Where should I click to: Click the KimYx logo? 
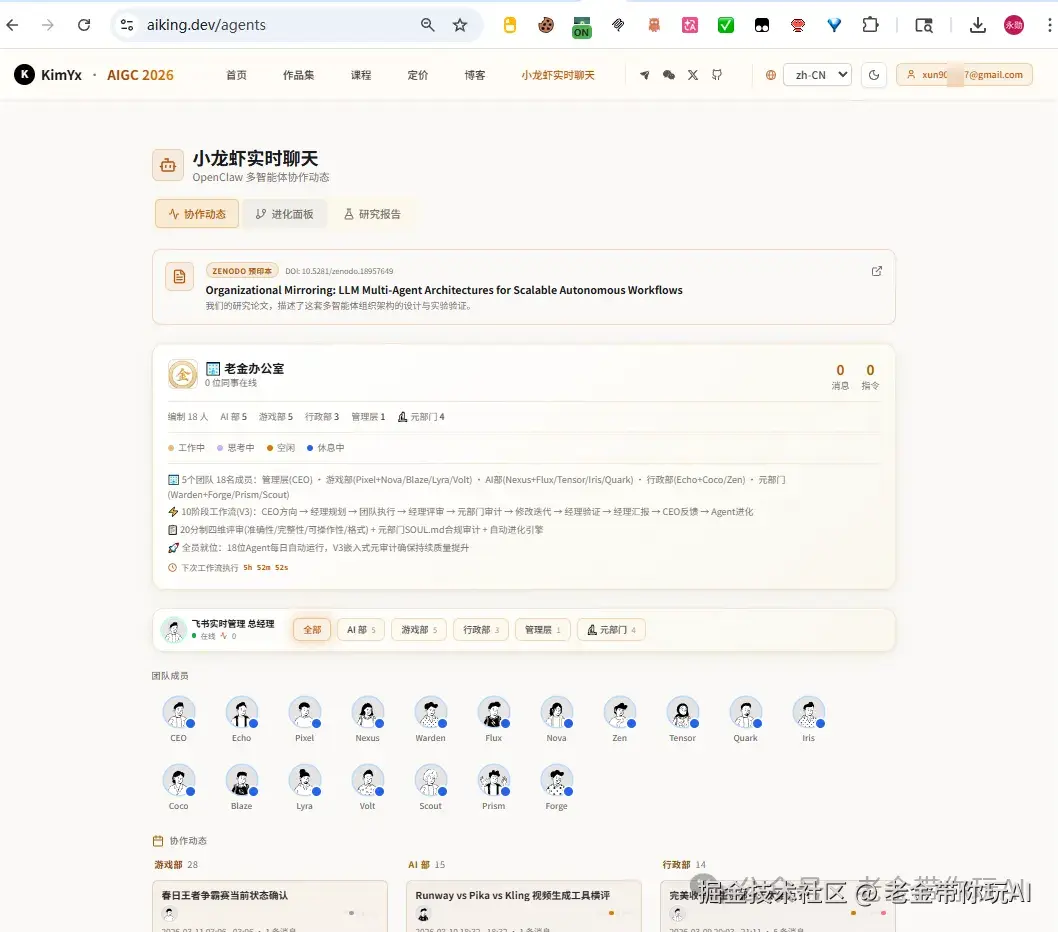[48, 74]
